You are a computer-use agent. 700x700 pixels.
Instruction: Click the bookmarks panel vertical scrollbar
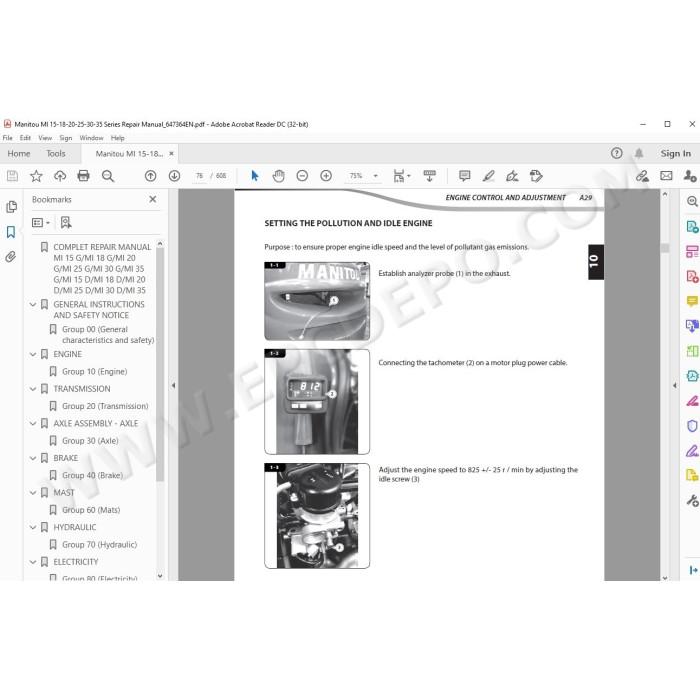click(x=160, y=365)
